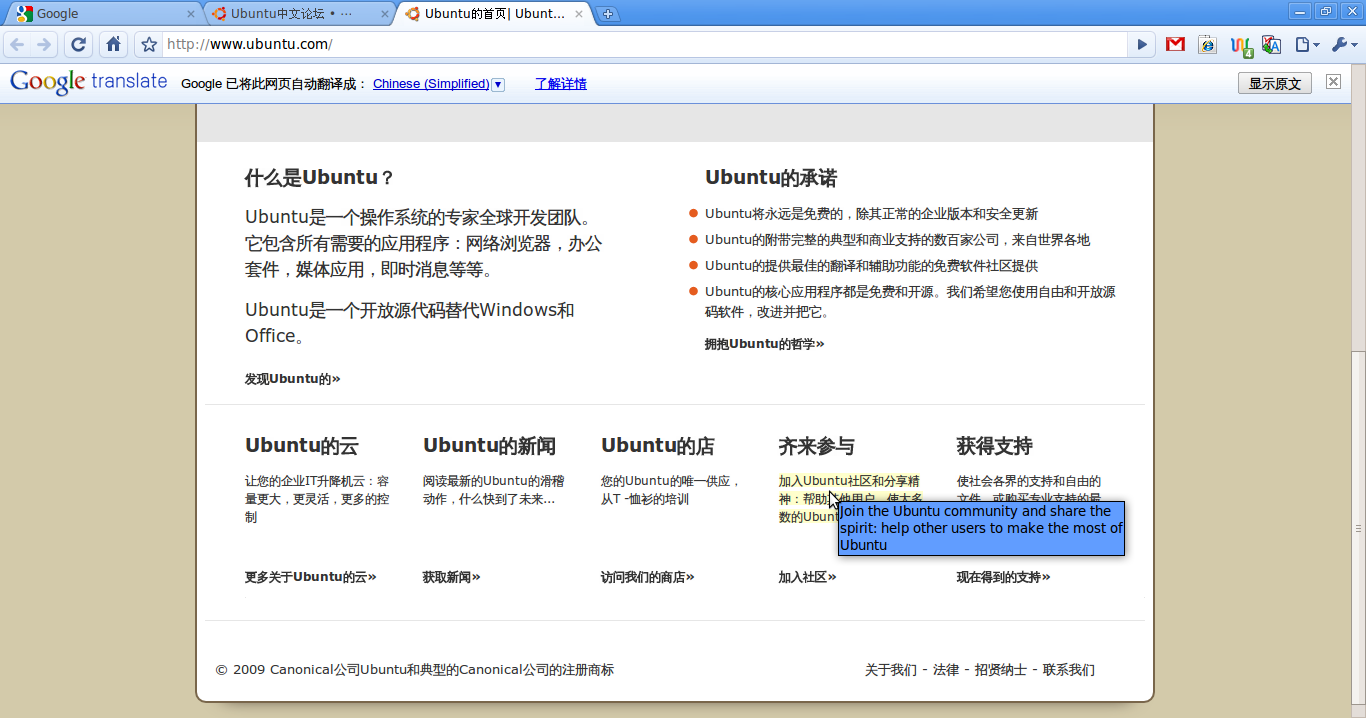Image resolution: width=1366 pixels, height=718 pixels.
Task: Open the 法律 footer link
Action: pyautogui.click(x=946, y=670)
